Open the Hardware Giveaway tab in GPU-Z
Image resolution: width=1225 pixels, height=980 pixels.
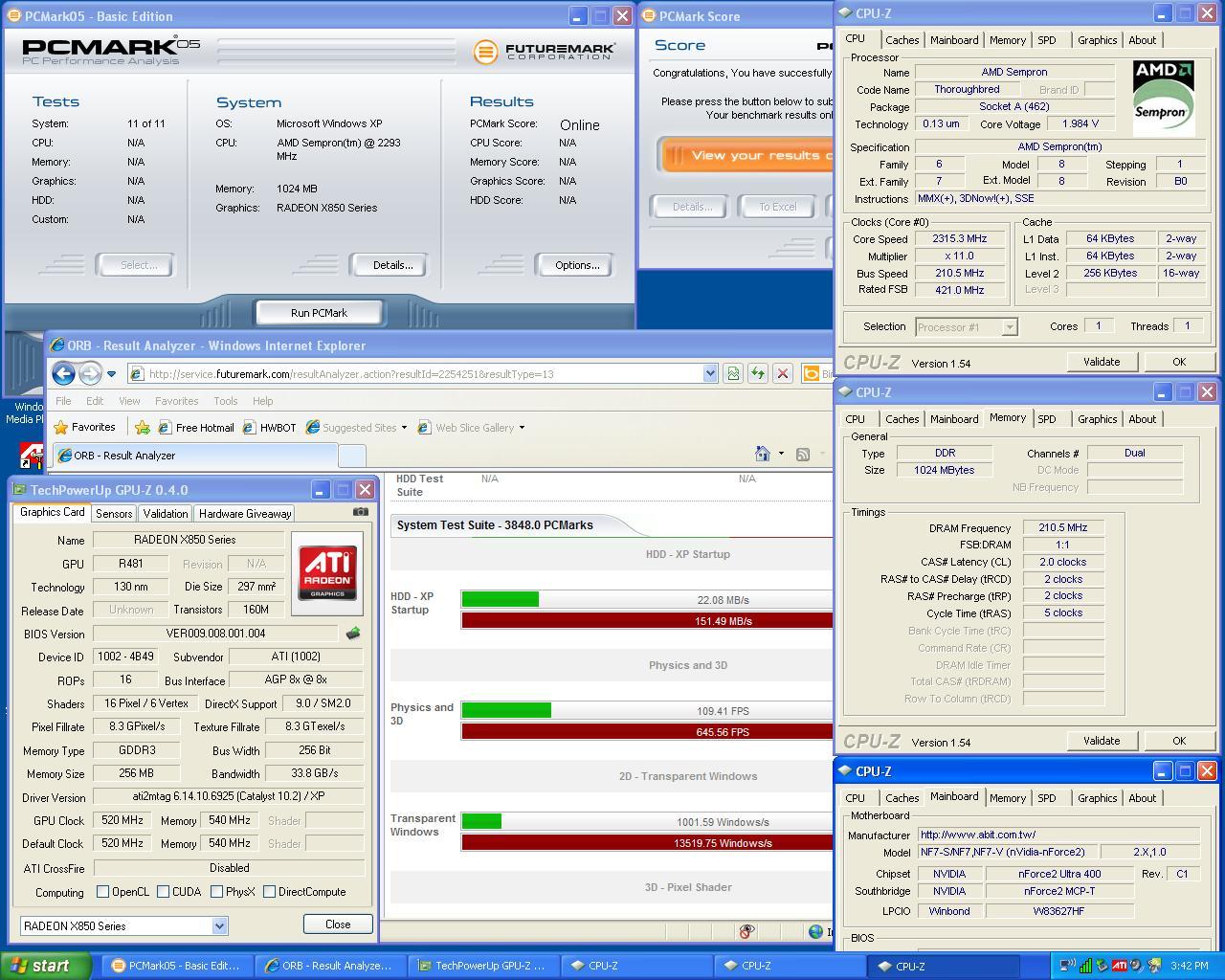pos(245,513)
